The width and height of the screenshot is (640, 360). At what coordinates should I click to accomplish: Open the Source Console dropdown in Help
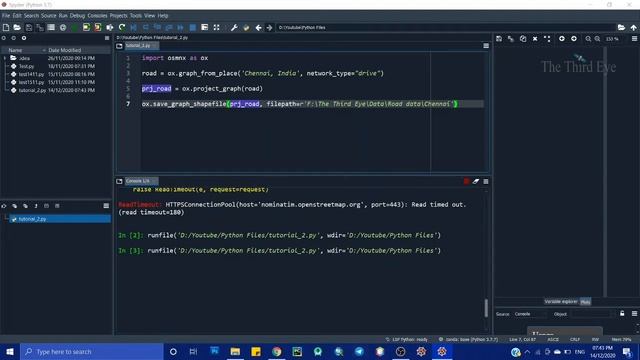click(x=530, y=314)
